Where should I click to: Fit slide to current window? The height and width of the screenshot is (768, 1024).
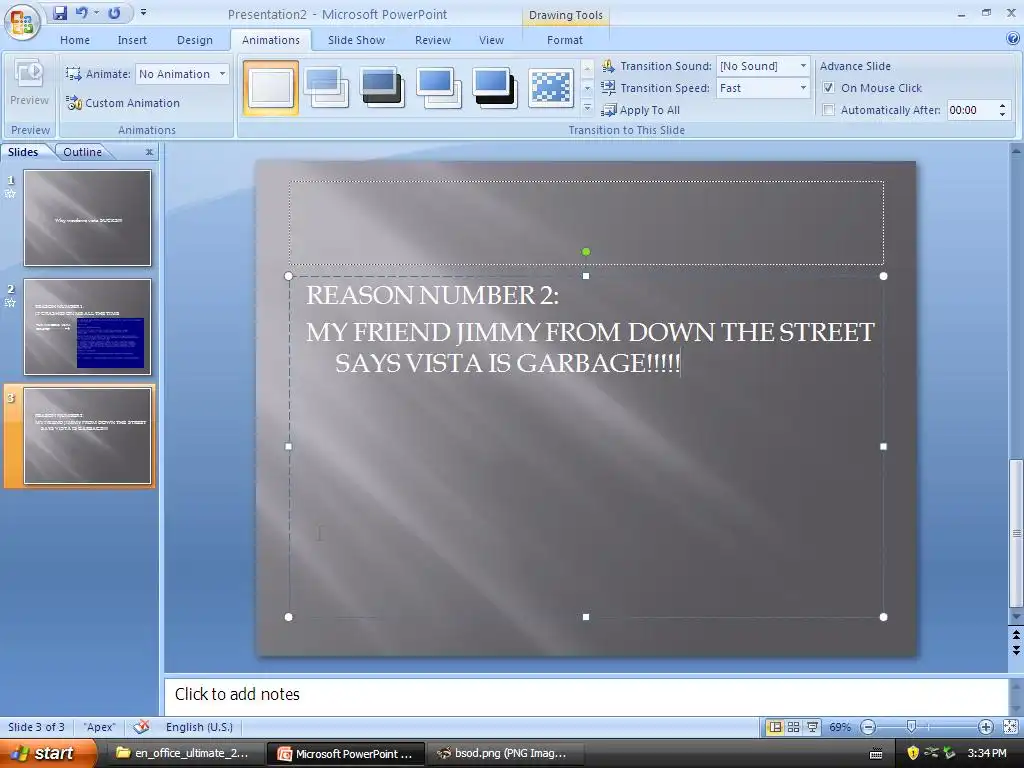click(x=1010, y=727)
